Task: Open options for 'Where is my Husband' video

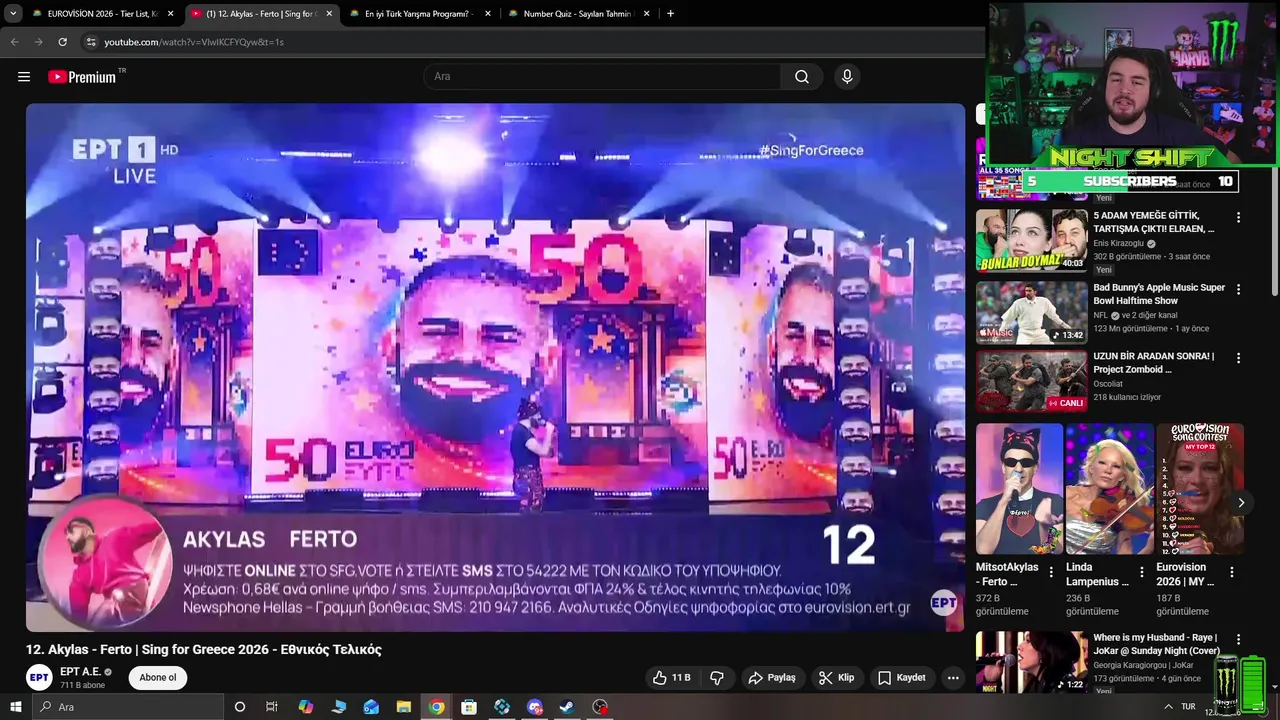Action: click(x=1238, y=639)
